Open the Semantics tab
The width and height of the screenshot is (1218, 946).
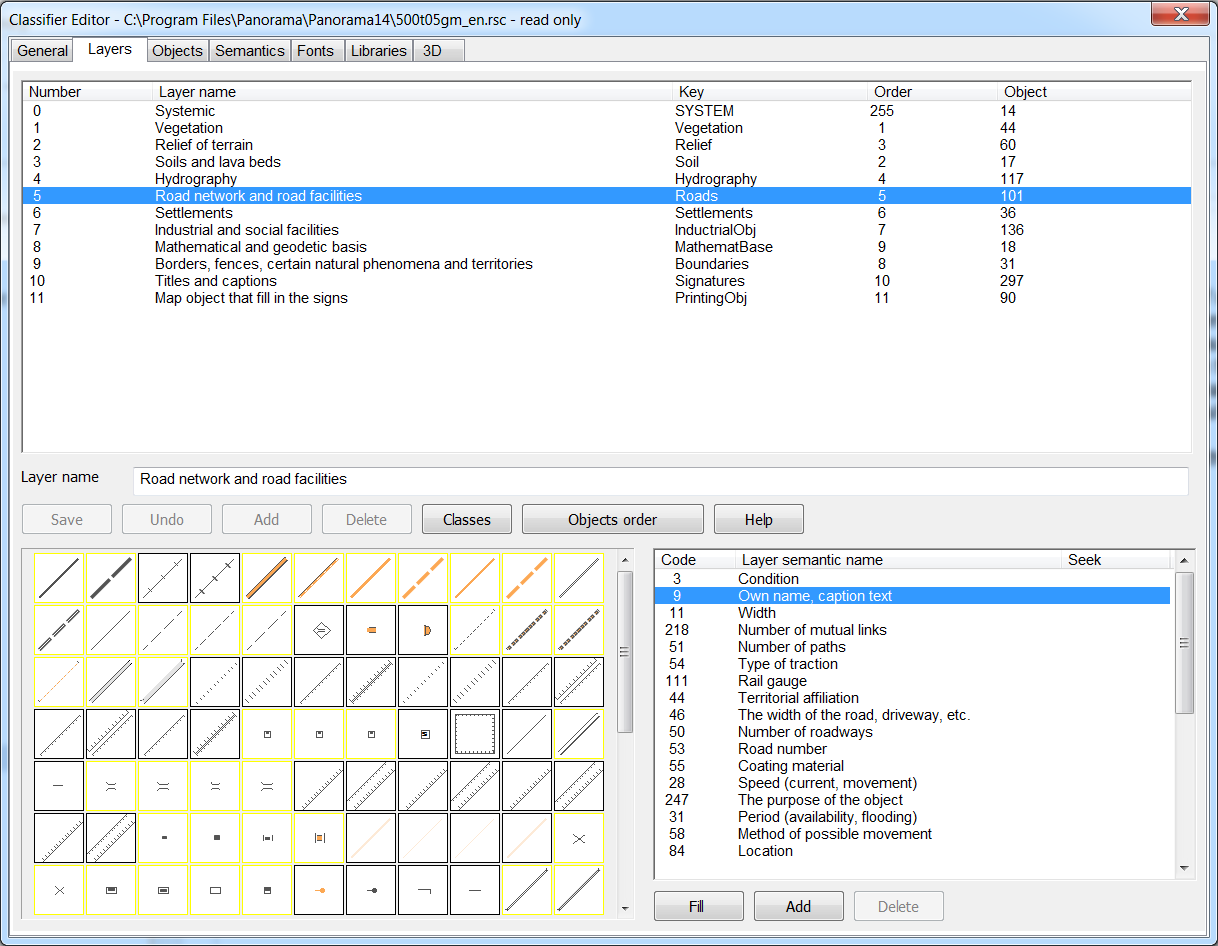(250, 51)
